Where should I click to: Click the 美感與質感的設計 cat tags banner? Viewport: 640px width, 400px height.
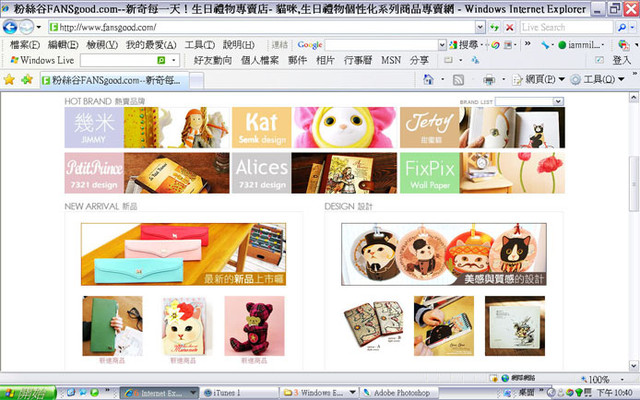pyautogui.click(x=444, y=254)
